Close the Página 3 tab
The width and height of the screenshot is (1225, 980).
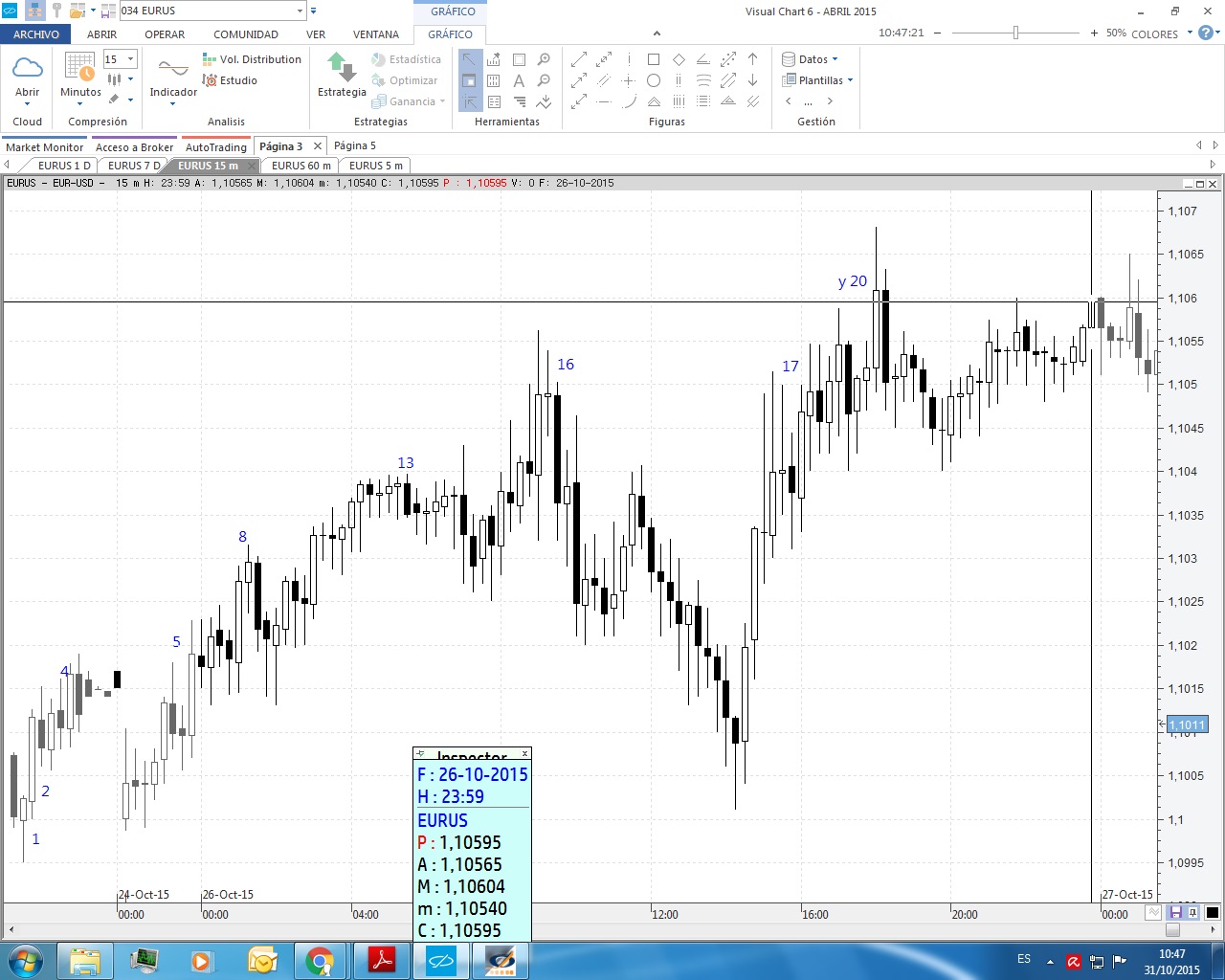(x=318, y=146)
